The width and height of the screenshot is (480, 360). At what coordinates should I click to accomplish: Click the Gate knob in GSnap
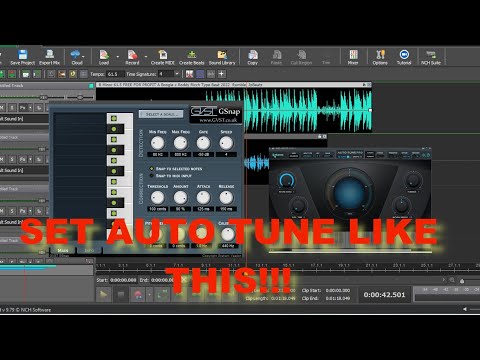pos(203,143)
